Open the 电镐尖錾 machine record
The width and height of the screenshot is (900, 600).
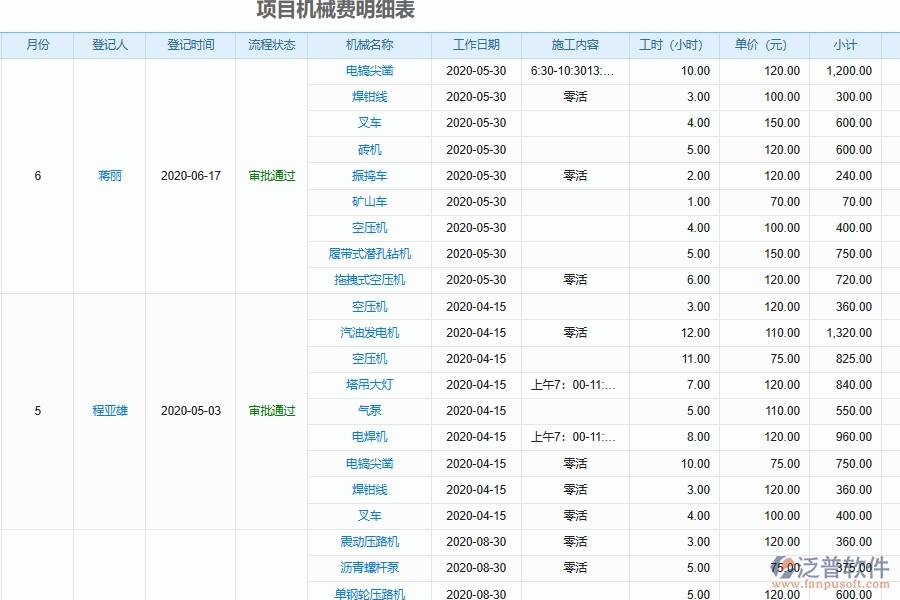pyautogui.click(x=370, y=70)
